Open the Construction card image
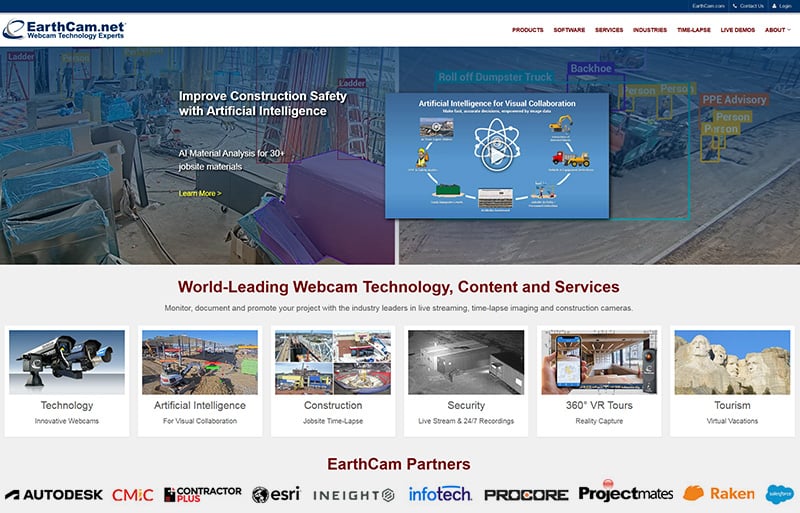800x513 pixels. pos(333,362)
